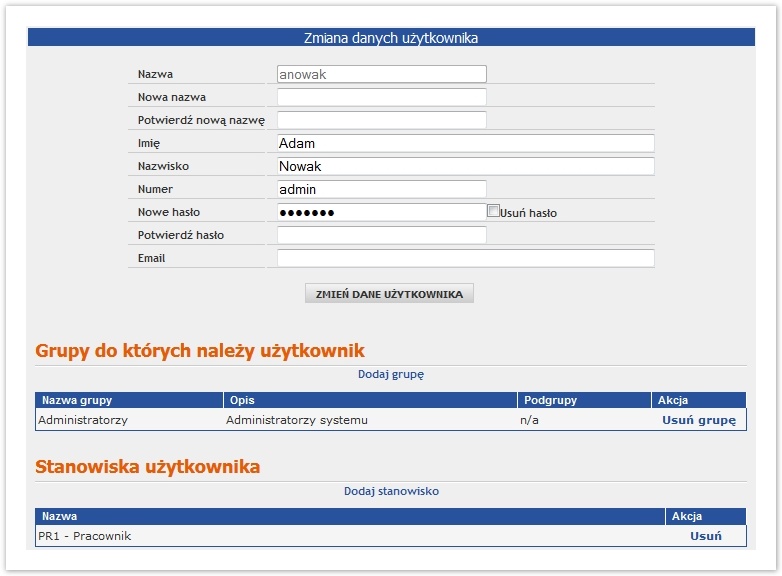This screenshot has height=576, width=782.
Task: Focus the Potwierdź nową nazwę field
Action: [381, 120]
